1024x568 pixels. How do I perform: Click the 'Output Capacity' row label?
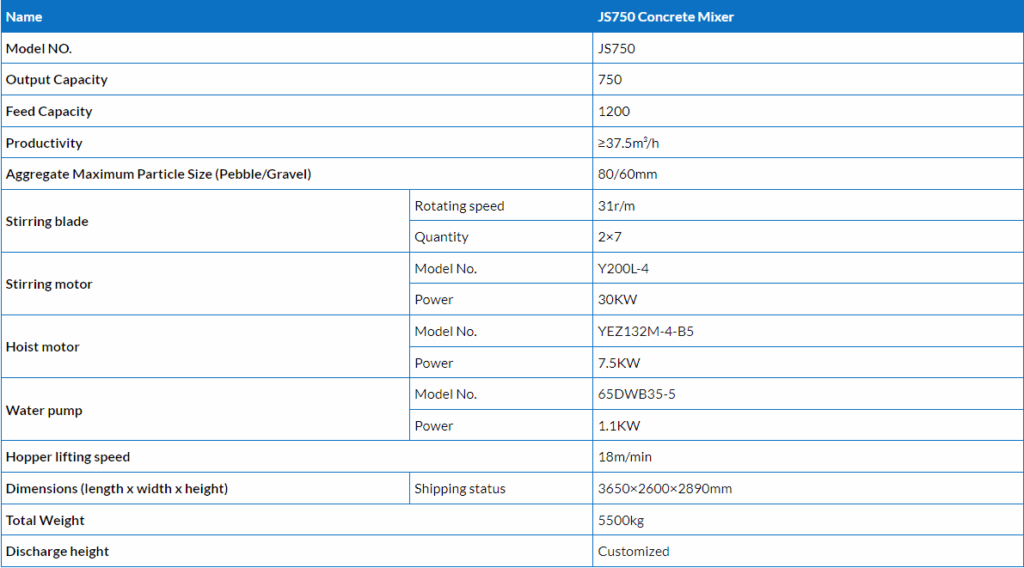pos(57,80)
